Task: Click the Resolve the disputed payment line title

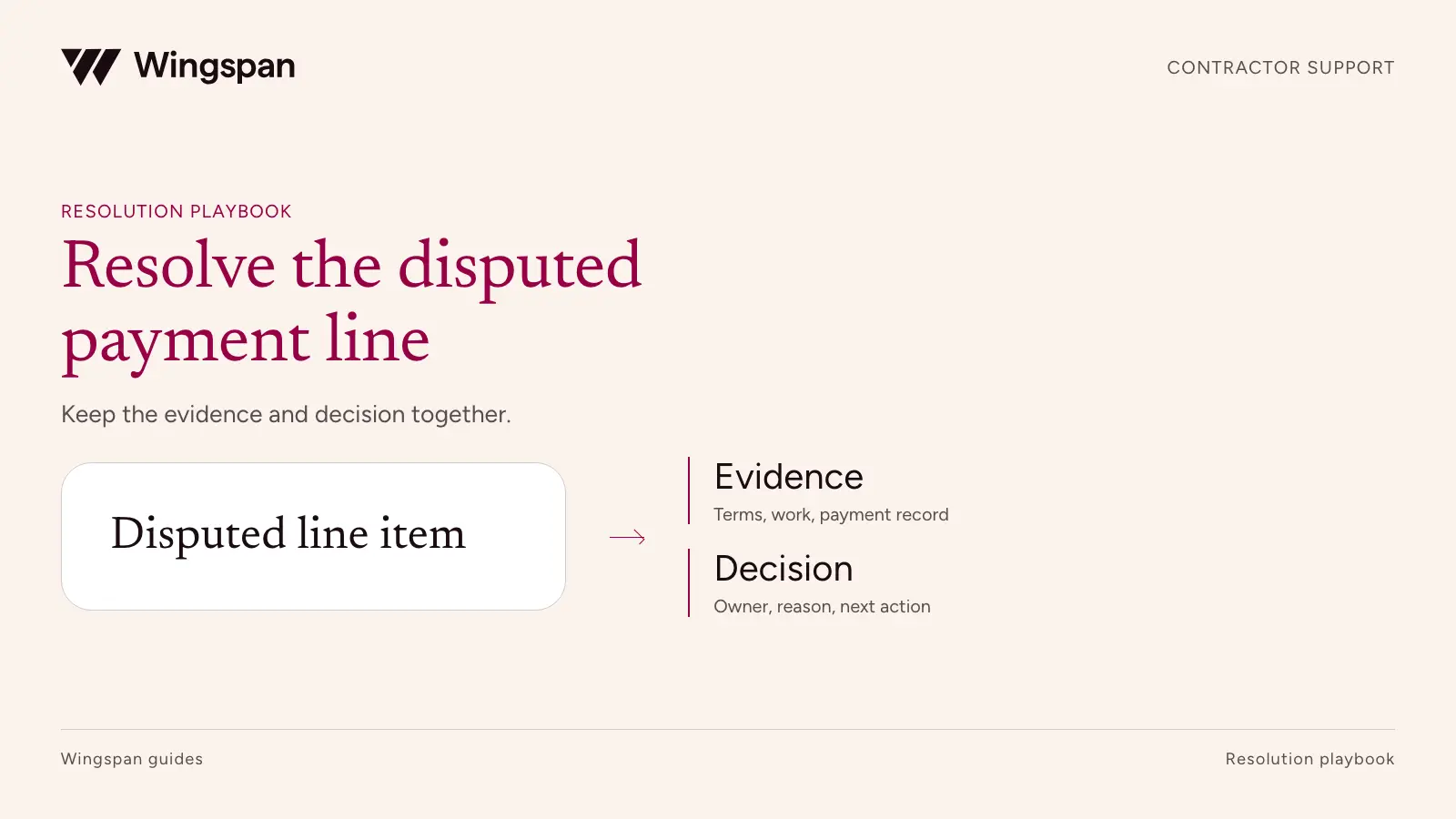Action: click(x=351, y=303)
